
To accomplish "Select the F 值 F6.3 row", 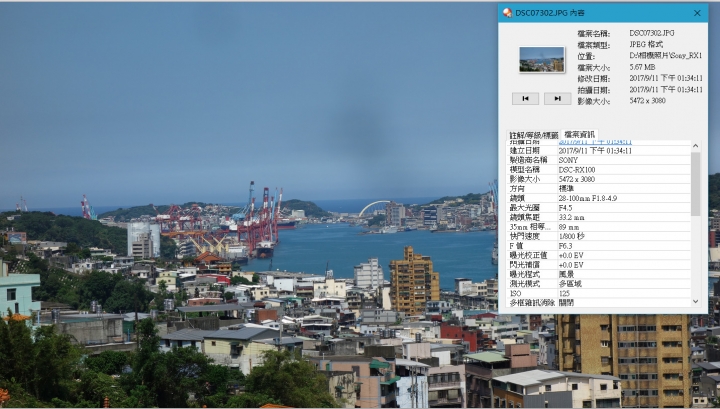I will pos(599,246).
